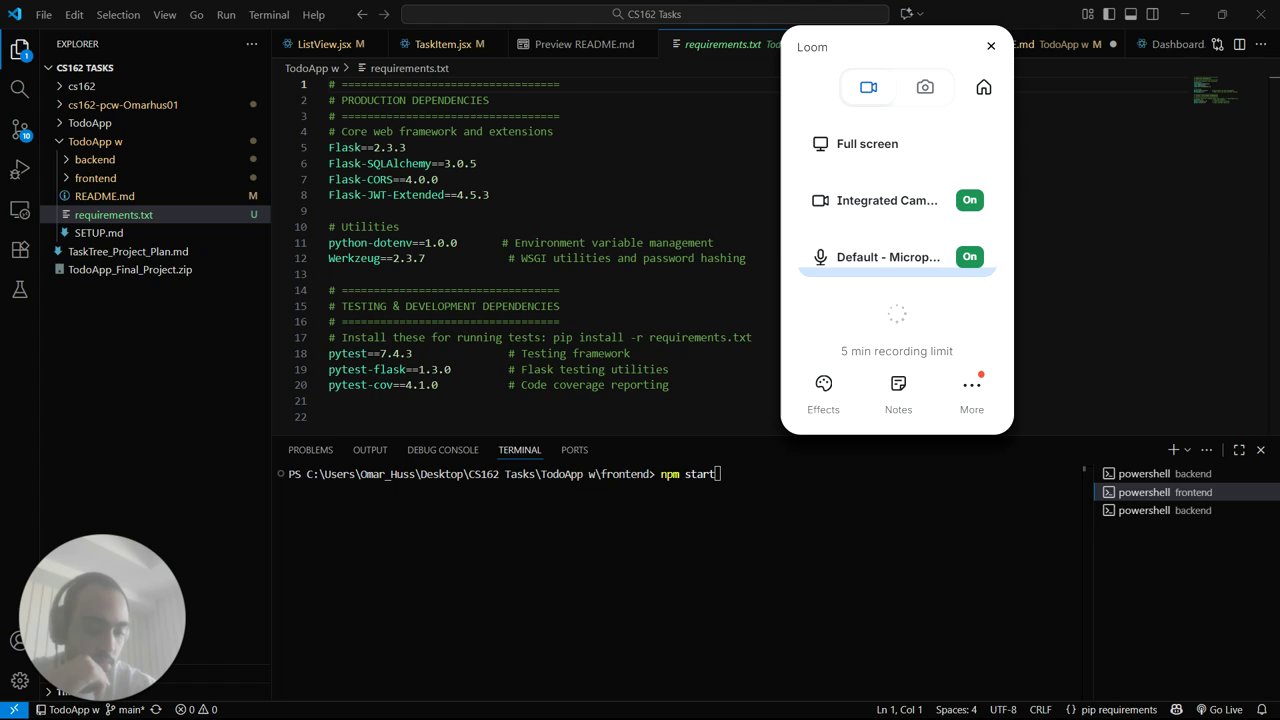Select Loom video recording mode
This screenshot has width=1280, height=720.
868,87
